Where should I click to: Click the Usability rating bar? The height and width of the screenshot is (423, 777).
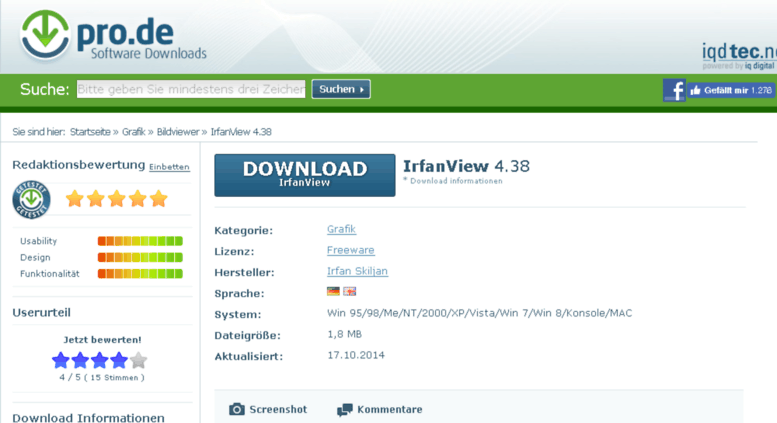pyautogui.click(x=140, y=241)
